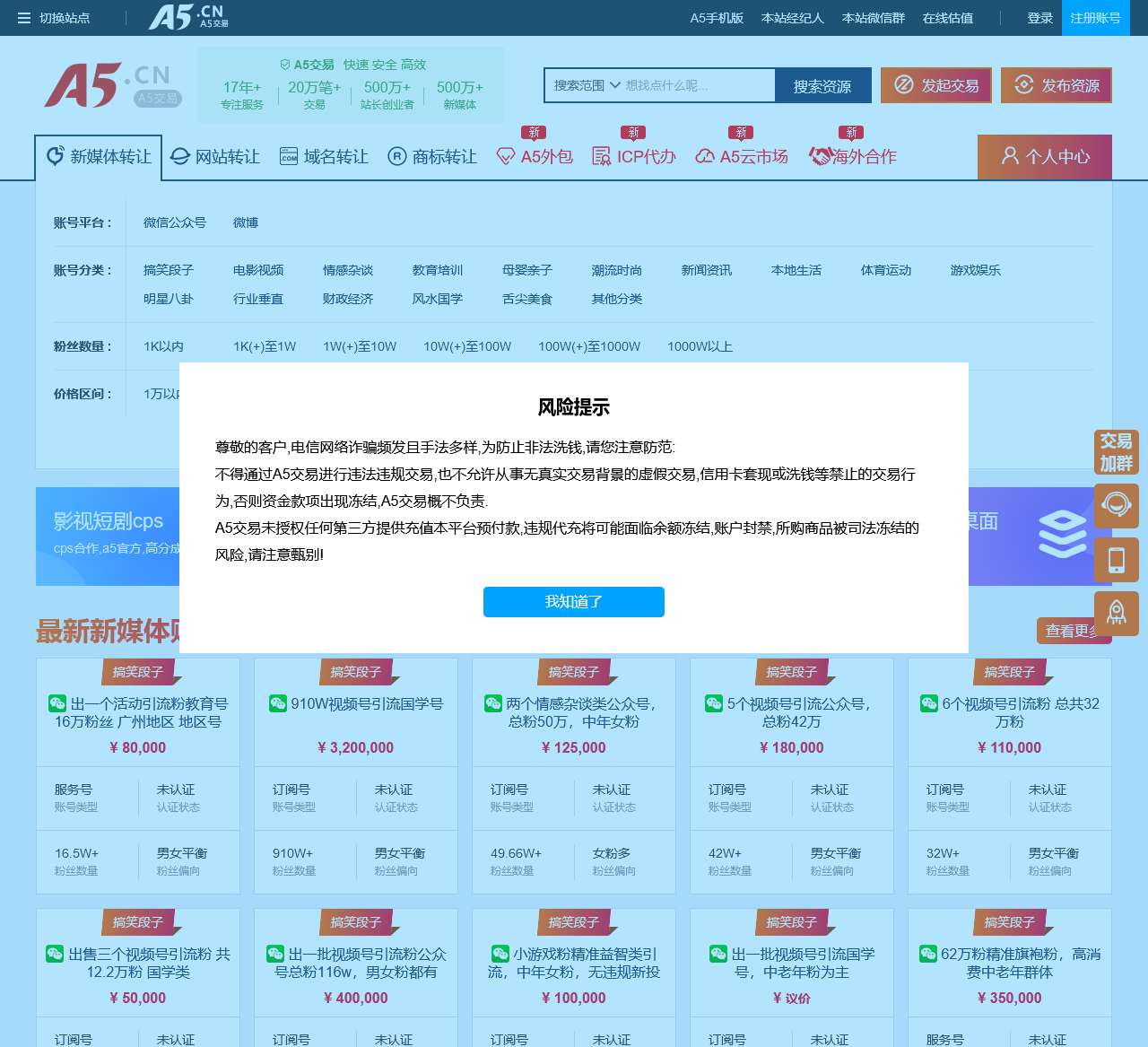Click the 注册账号 button
Viewport: 1148px width, 1047px height.
pos(1095,18)
